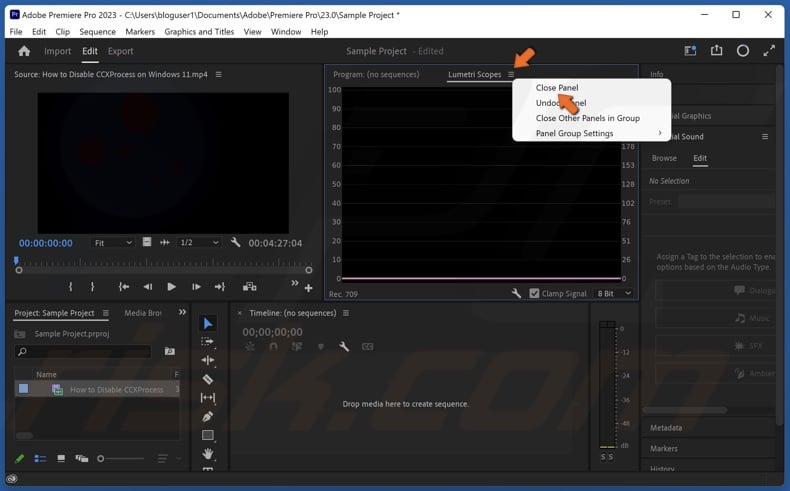Open Source monitor panel menu icon

pyautogui.click(x=219, y=75)
